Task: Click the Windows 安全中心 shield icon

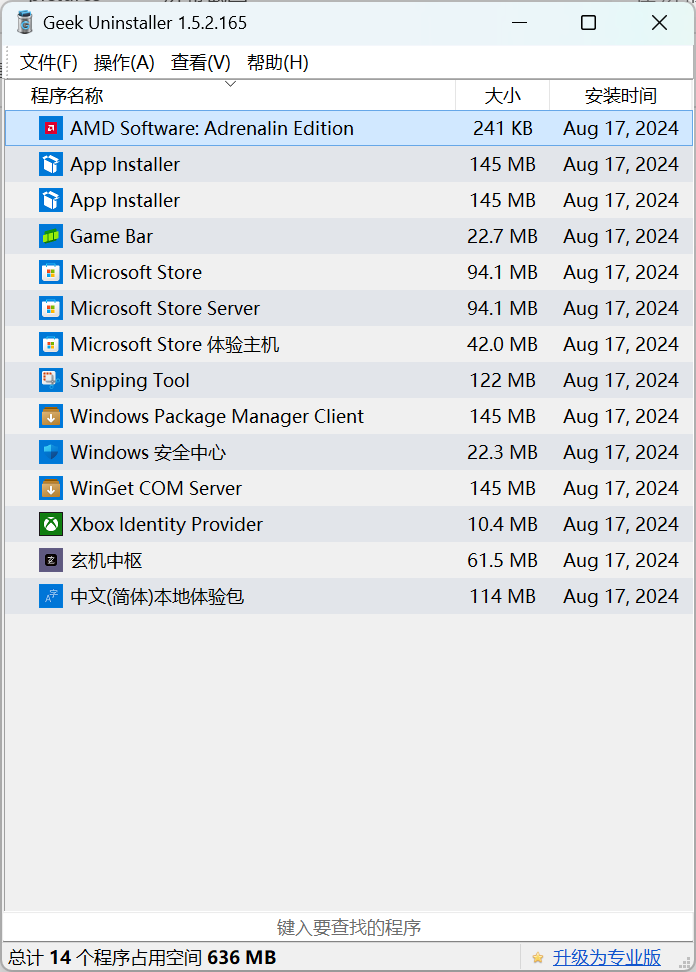Action: 51,452
